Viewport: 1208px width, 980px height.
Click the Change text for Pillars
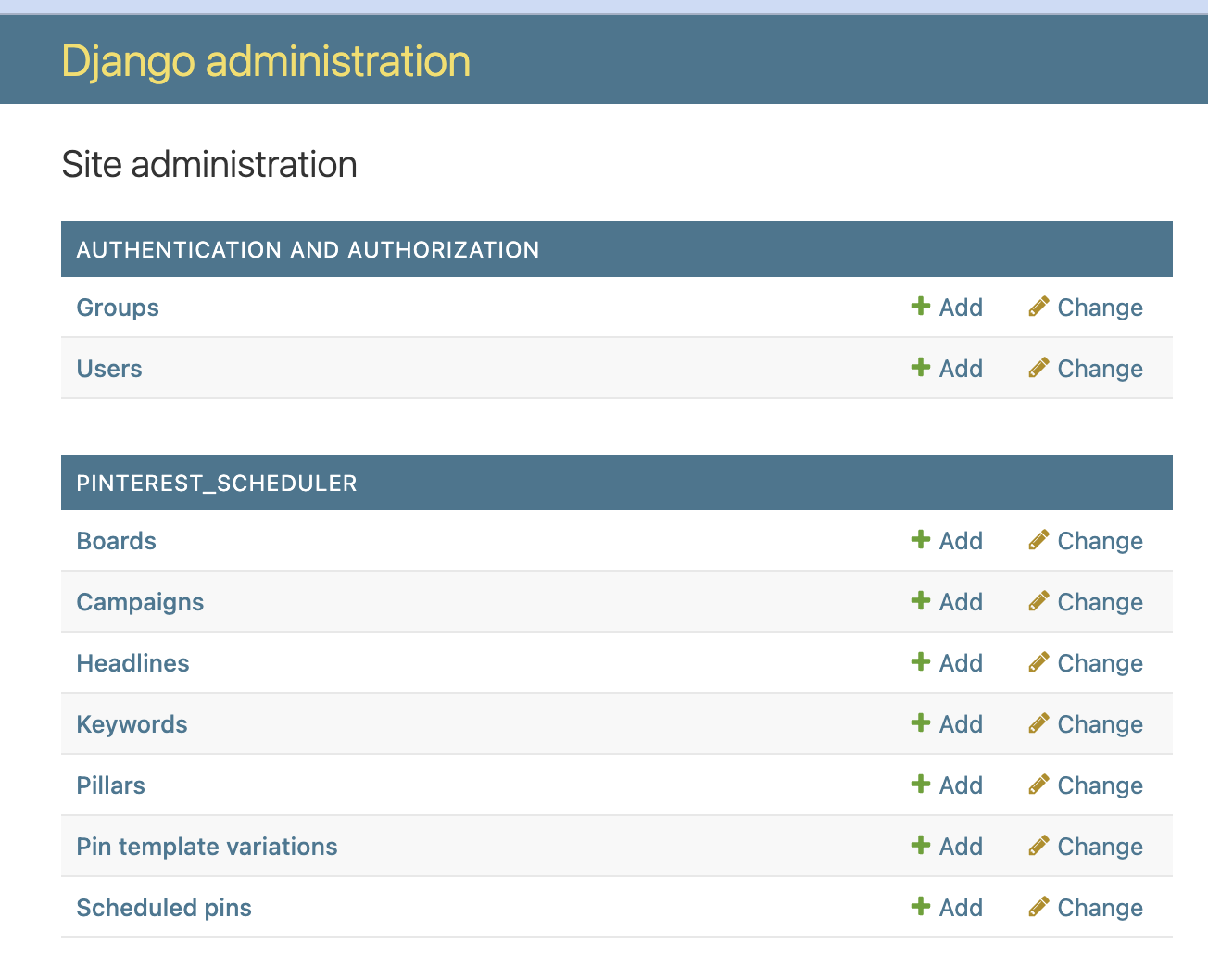tap(1100, 785)
